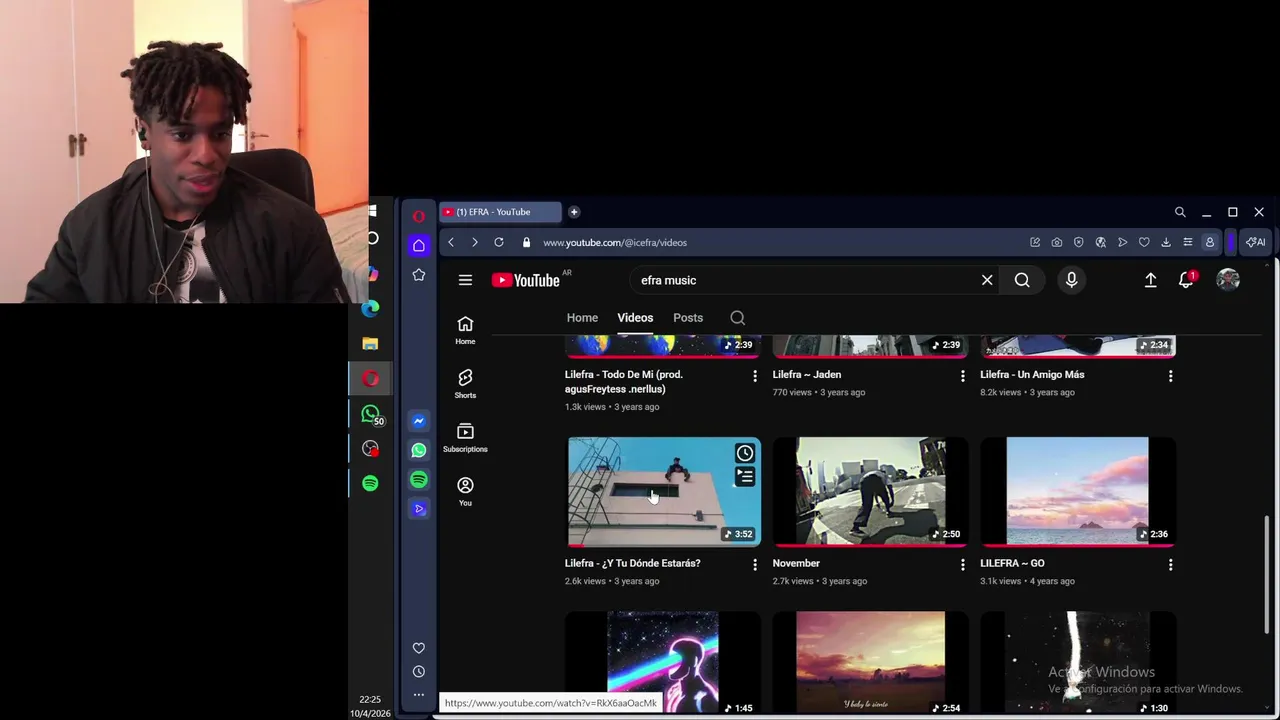Open File Explorer from Windows taskbar
This screenshot has width=1280, height=720.
point(371,343)
